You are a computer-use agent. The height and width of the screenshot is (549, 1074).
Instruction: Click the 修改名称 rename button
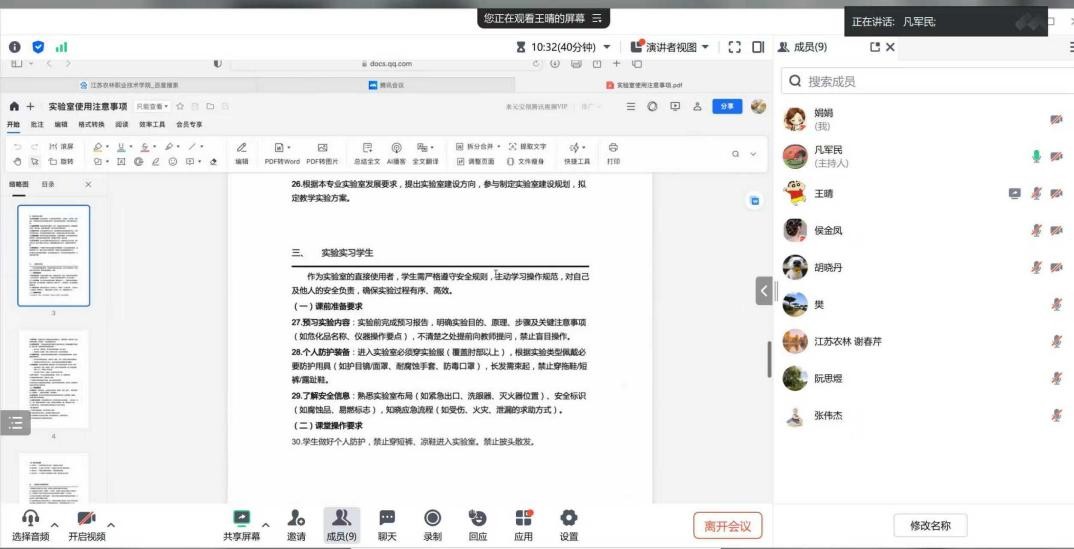[930, 525]
